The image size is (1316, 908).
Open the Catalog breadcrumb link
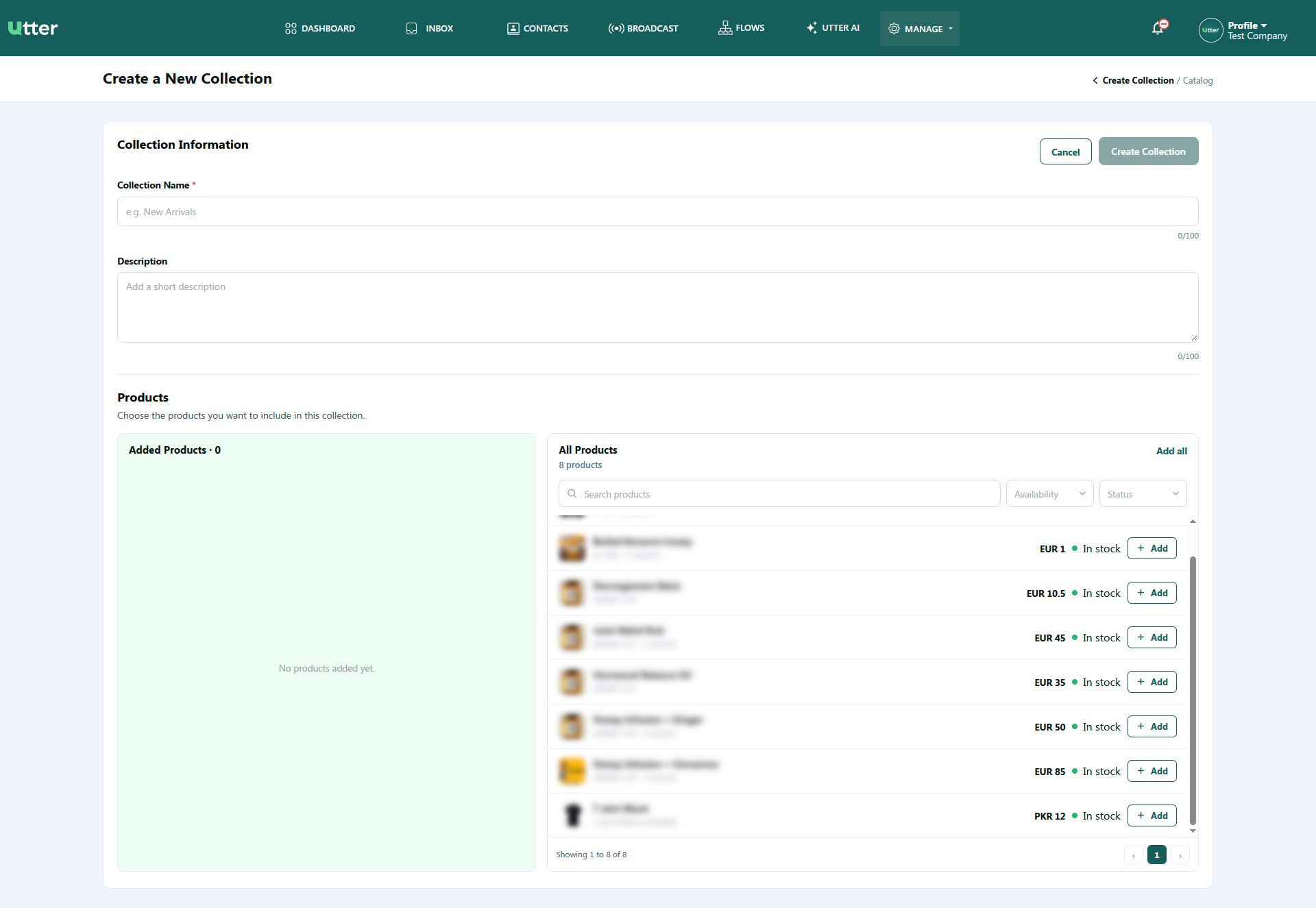[x=1197, y=80]
